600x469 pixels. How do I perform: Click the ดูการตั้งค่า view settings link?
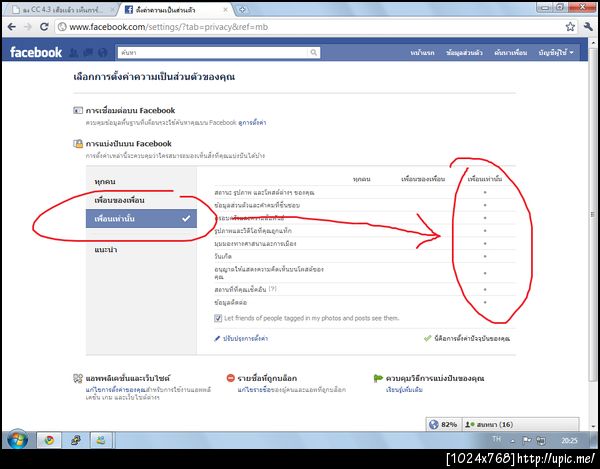pyautogui.click(x=252, y=123)
